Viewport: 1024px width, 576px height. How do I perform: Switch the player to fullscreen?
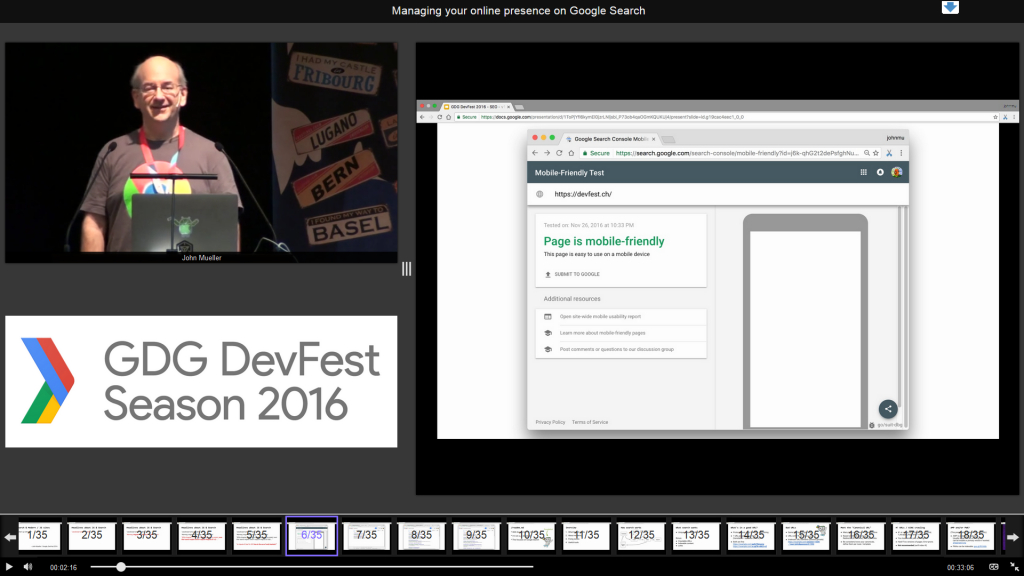(1014, 567)
